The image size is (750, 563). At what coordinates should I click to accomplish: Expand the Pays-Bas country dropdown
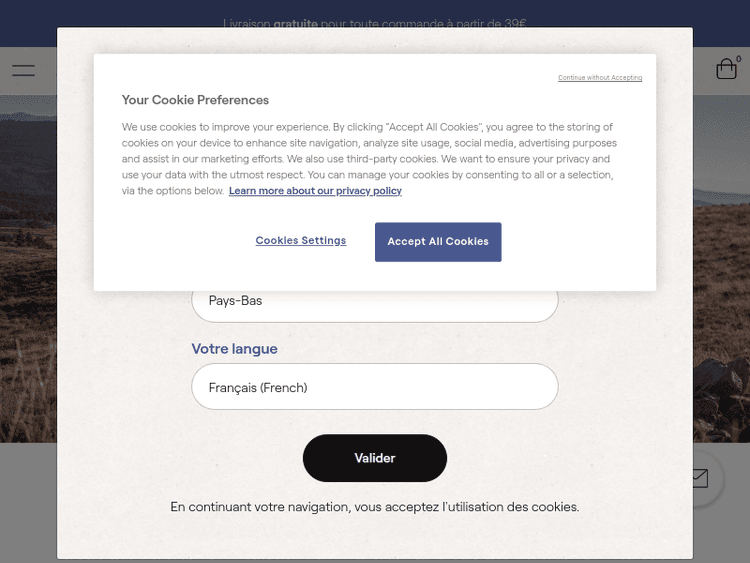(374, 302)
